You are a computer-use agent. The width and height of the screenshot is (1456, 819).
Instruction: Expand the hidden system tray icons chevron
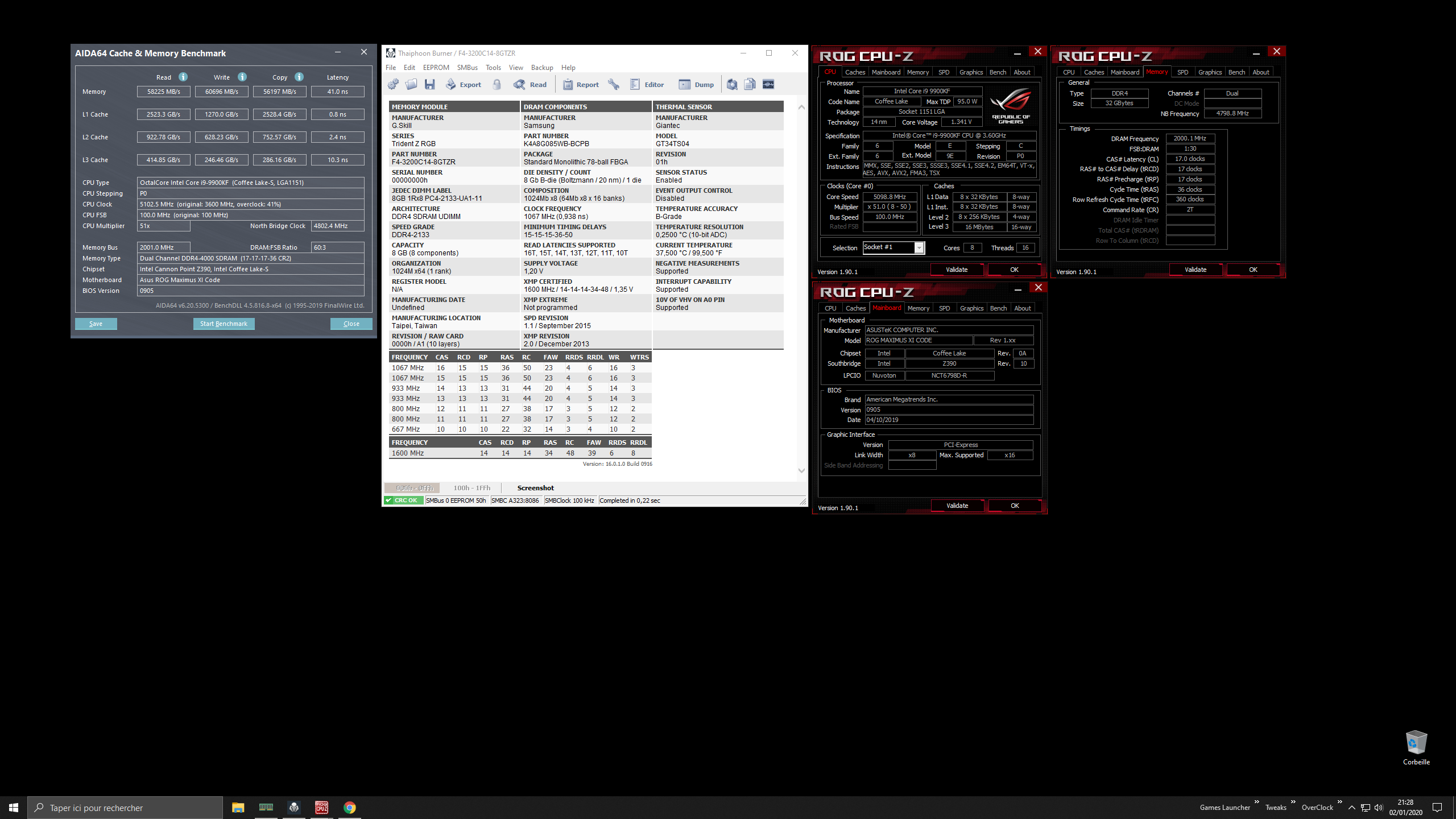tap(1352, 808)
